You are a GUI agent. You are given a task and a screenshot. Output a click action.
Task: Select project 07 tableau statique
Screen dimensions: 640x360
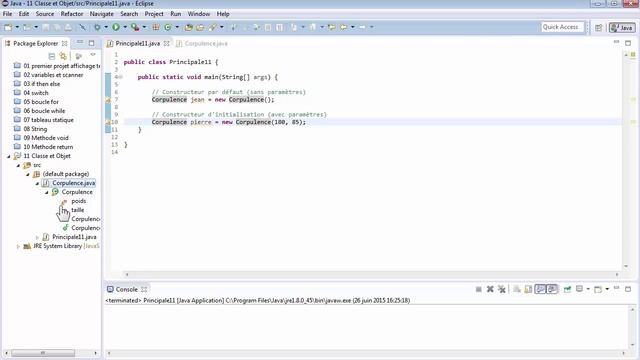(x=43, y=120)
